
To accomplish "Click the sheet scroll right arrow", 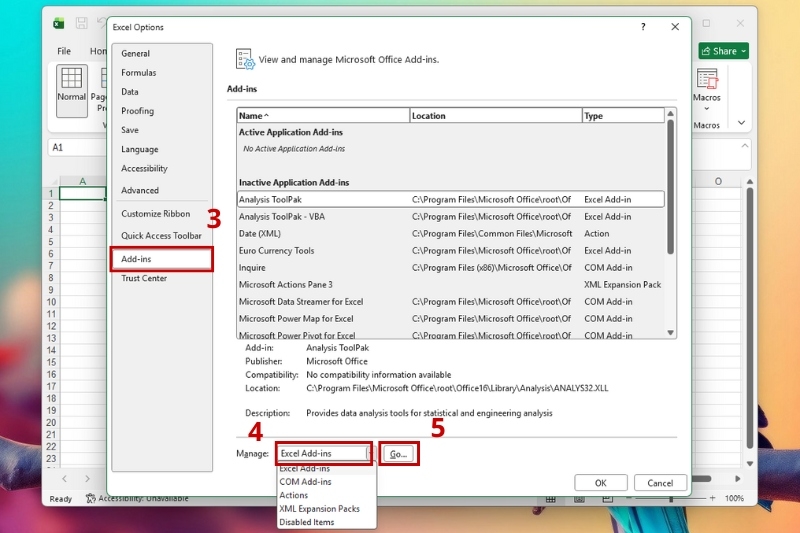I will (x=737, y=479).
